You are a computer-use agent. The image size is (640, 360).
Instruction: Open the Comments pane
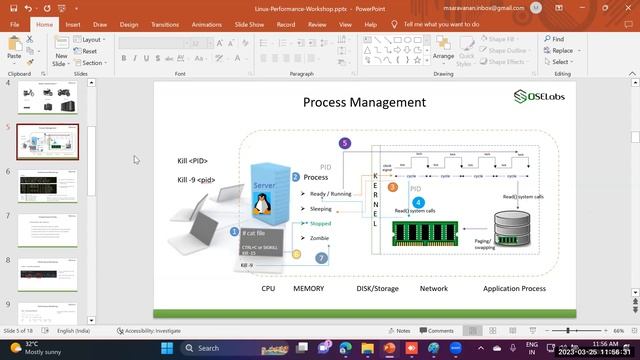point(436,331)
